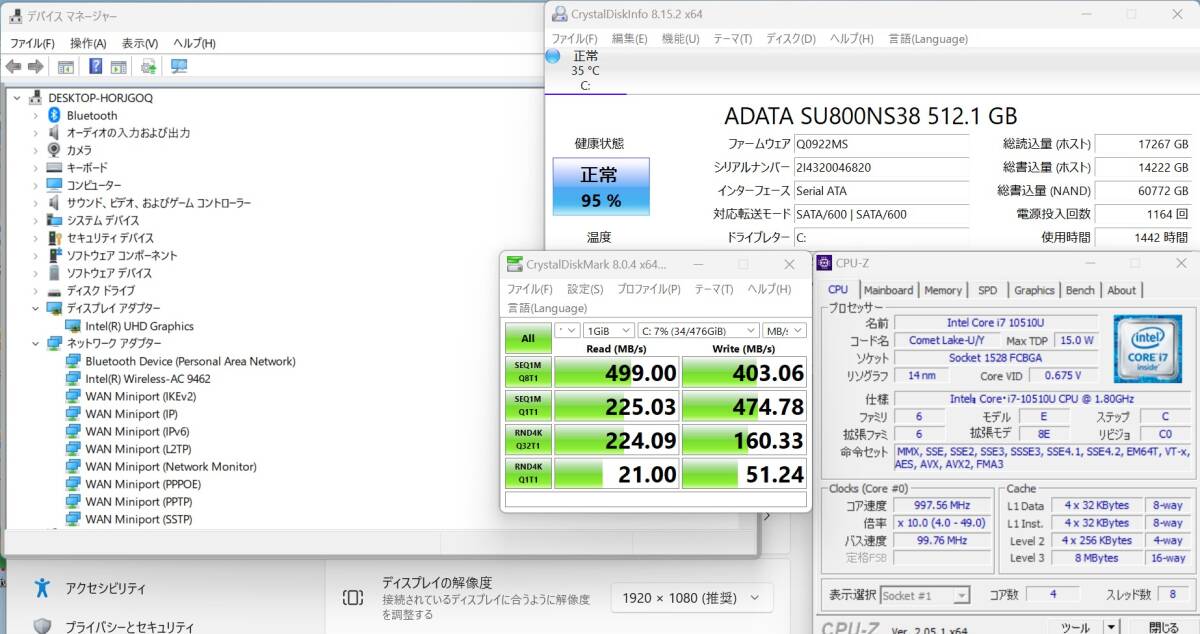Click the blue disk status orb in CrystalDiskInfo
The image size is (1200, 634).
click(x=553, y=57)
